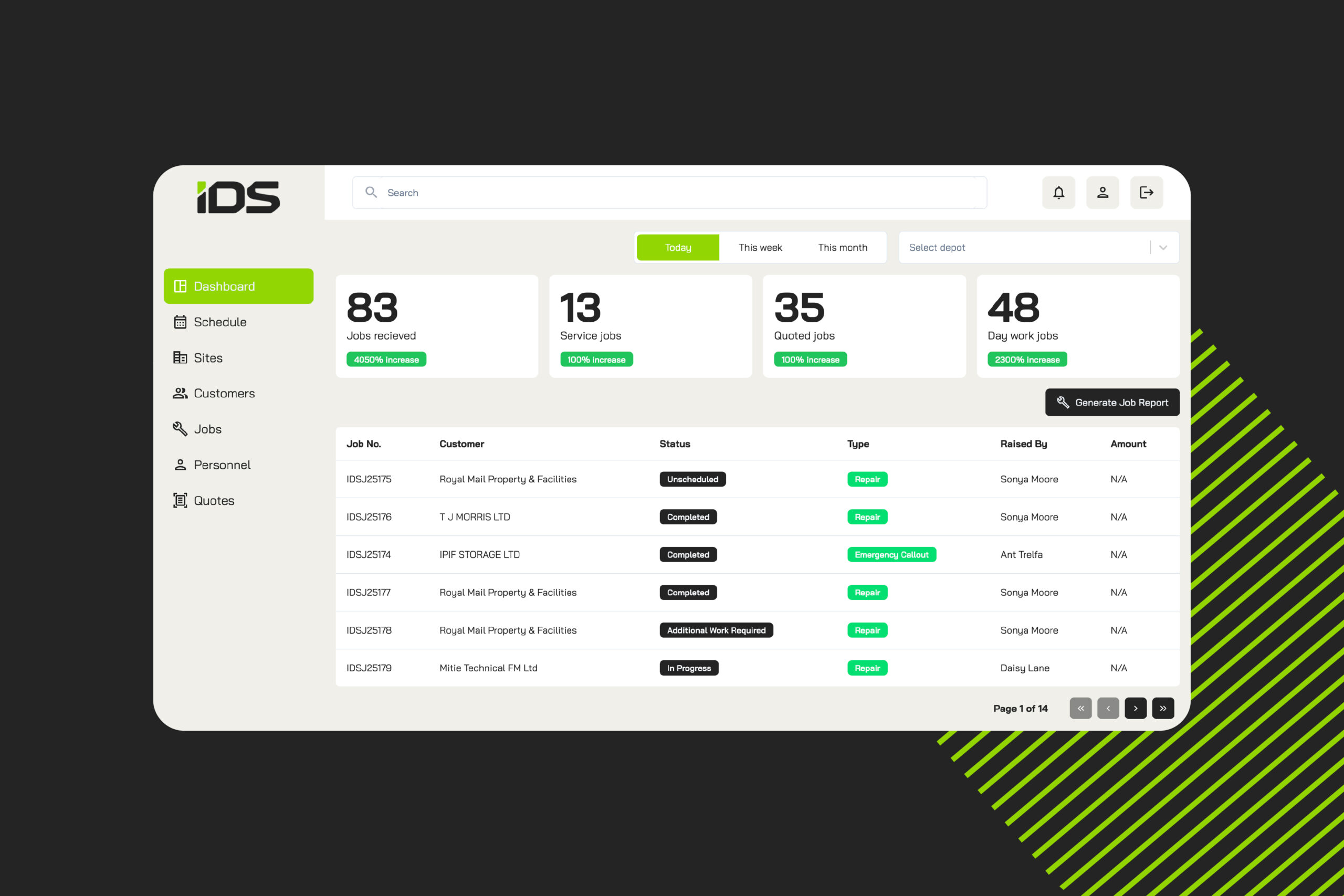Screen dimensions: 1344x896
Task: Open Quotes menu item
Action: [x=214, y=501]
